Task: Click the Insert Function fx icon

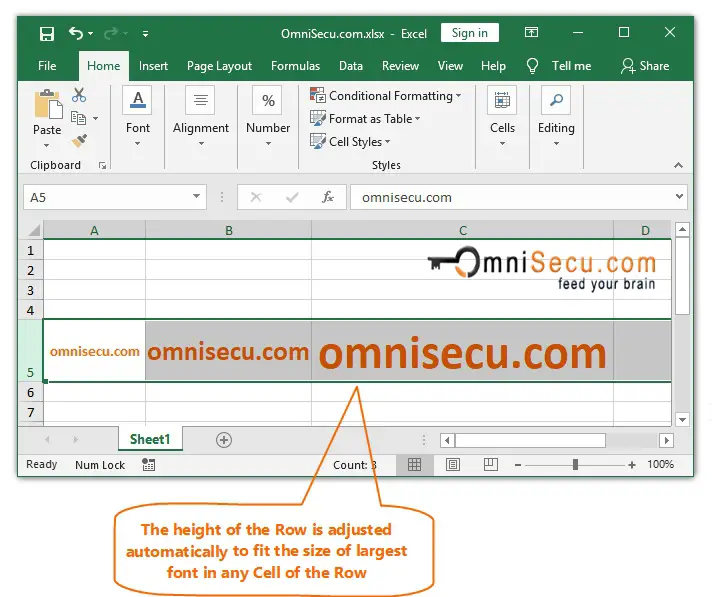Action: [328, 197]
